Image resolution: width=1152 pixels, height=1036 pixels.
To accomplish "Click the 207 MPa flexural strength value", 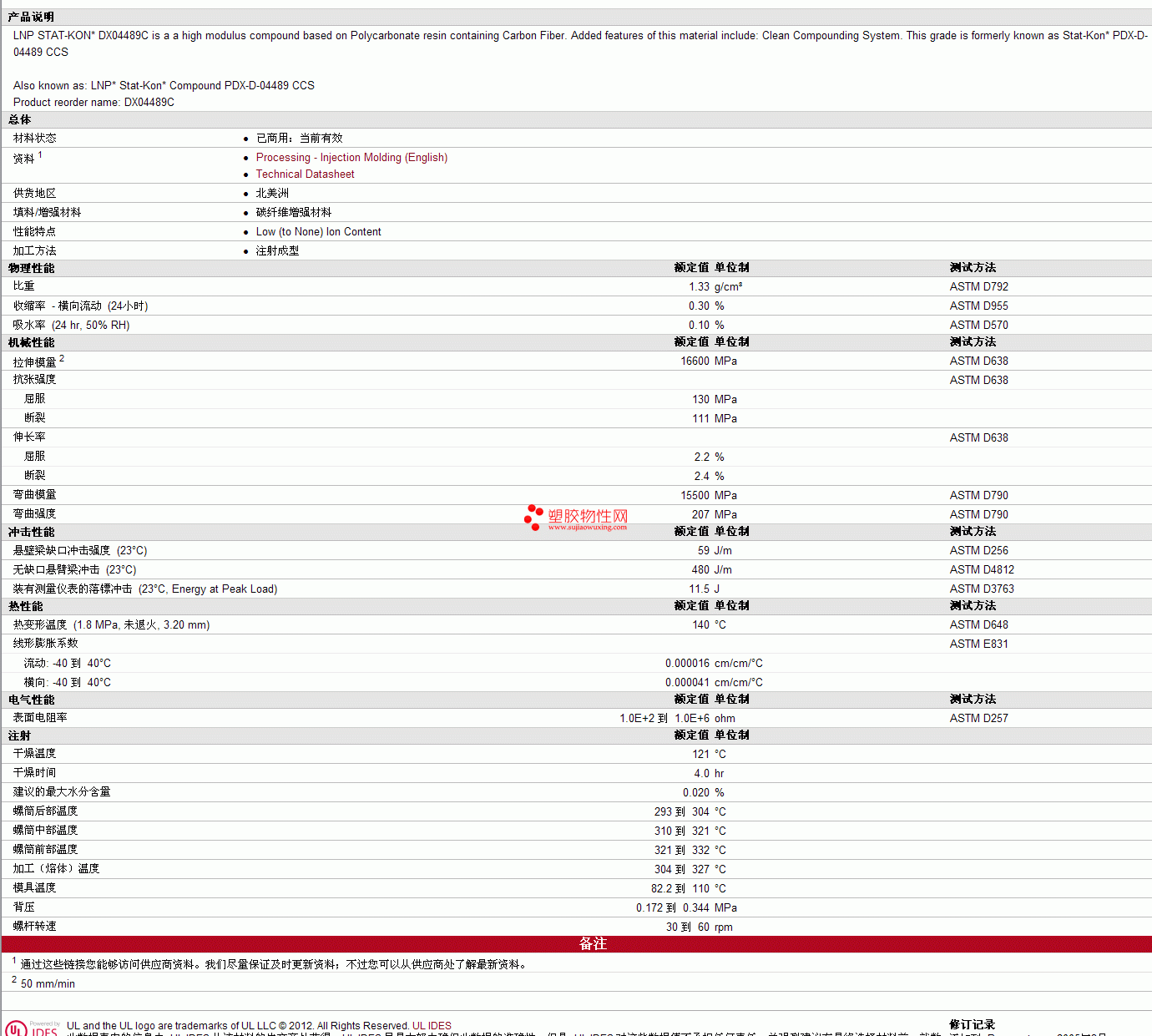I will coord(715,515).
